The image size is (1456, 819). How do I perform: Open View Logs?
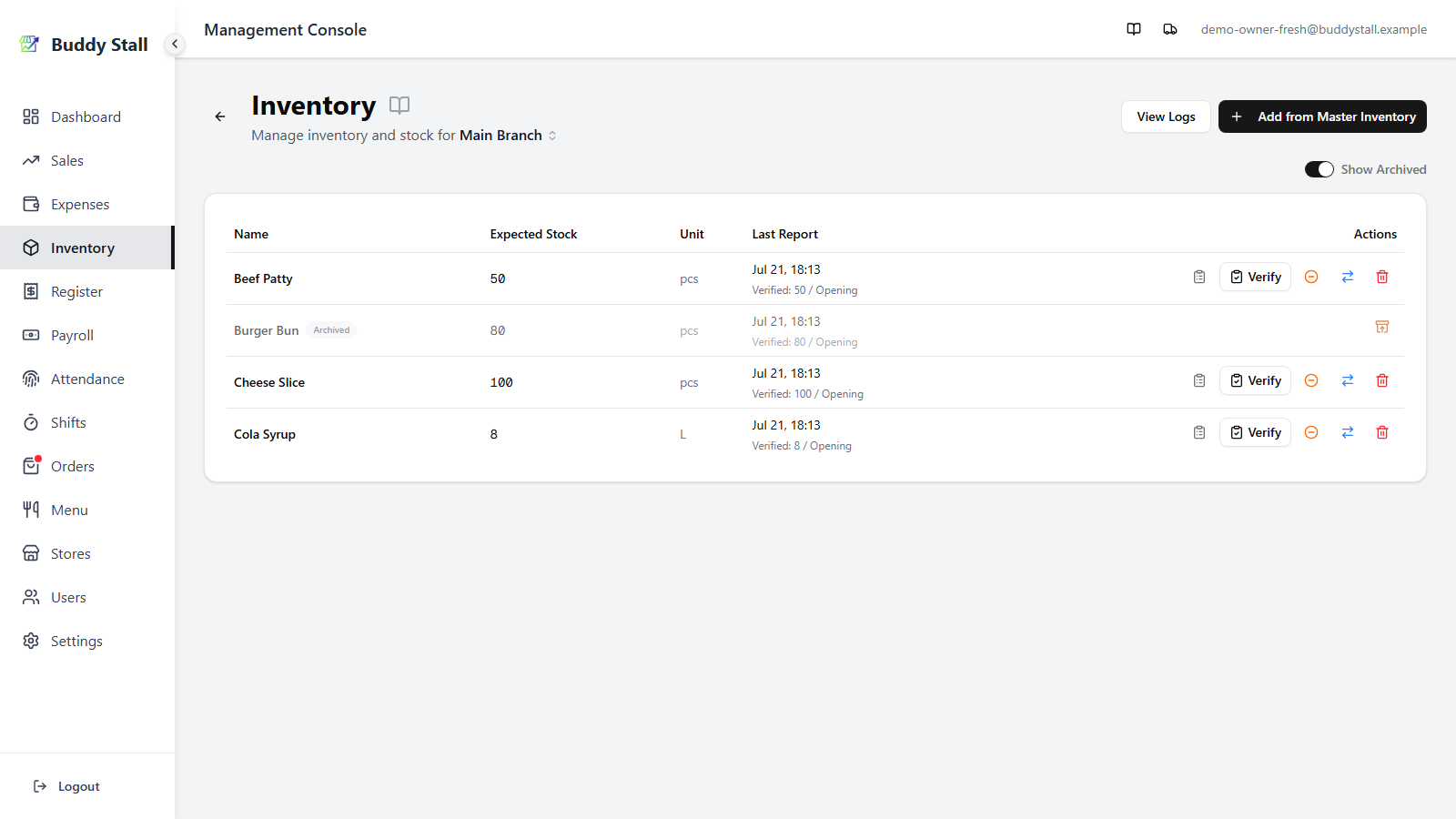[1166, 116]
